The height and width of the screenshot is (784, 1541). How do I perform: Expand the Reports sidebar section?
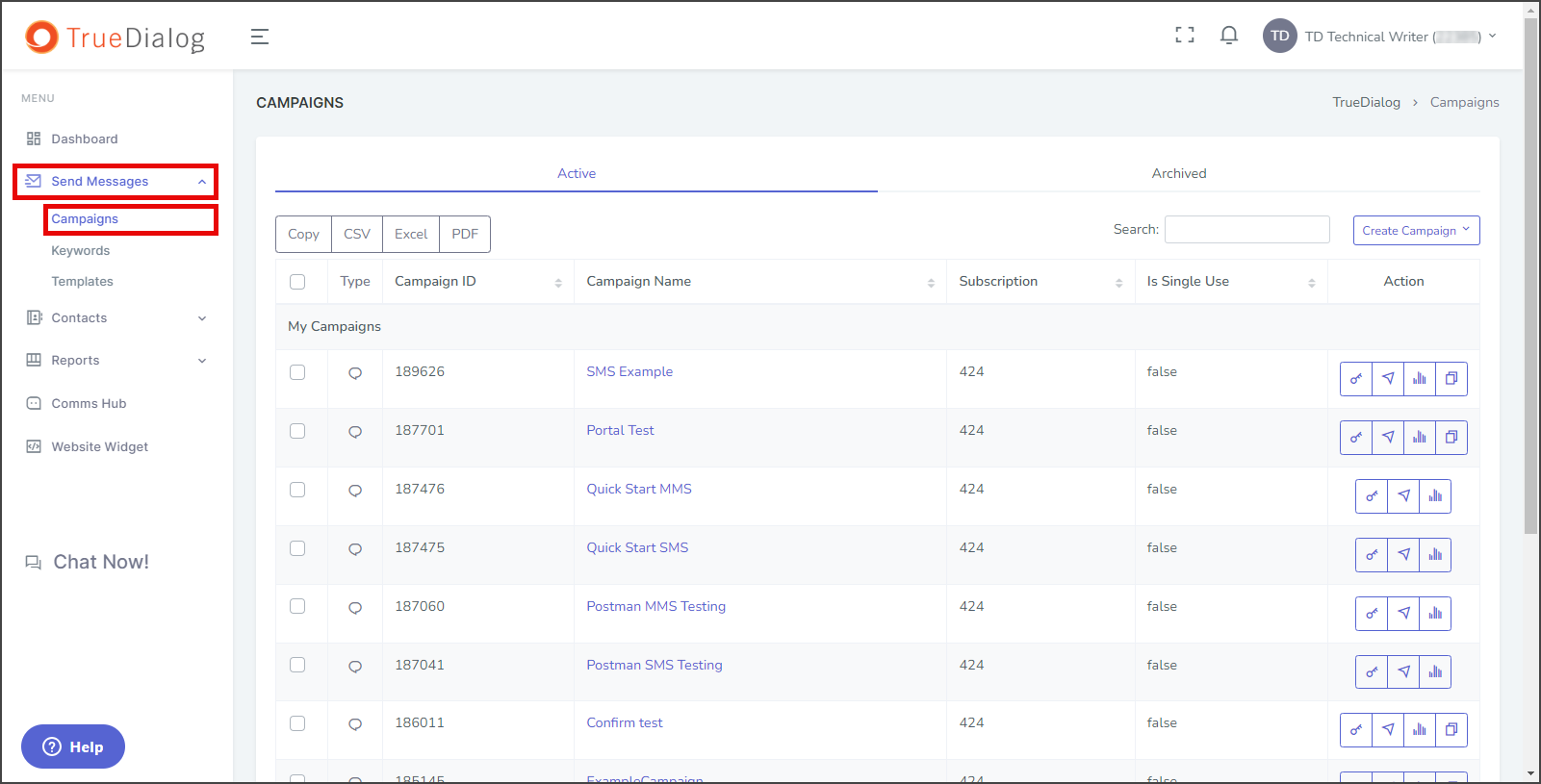[116, 361]
